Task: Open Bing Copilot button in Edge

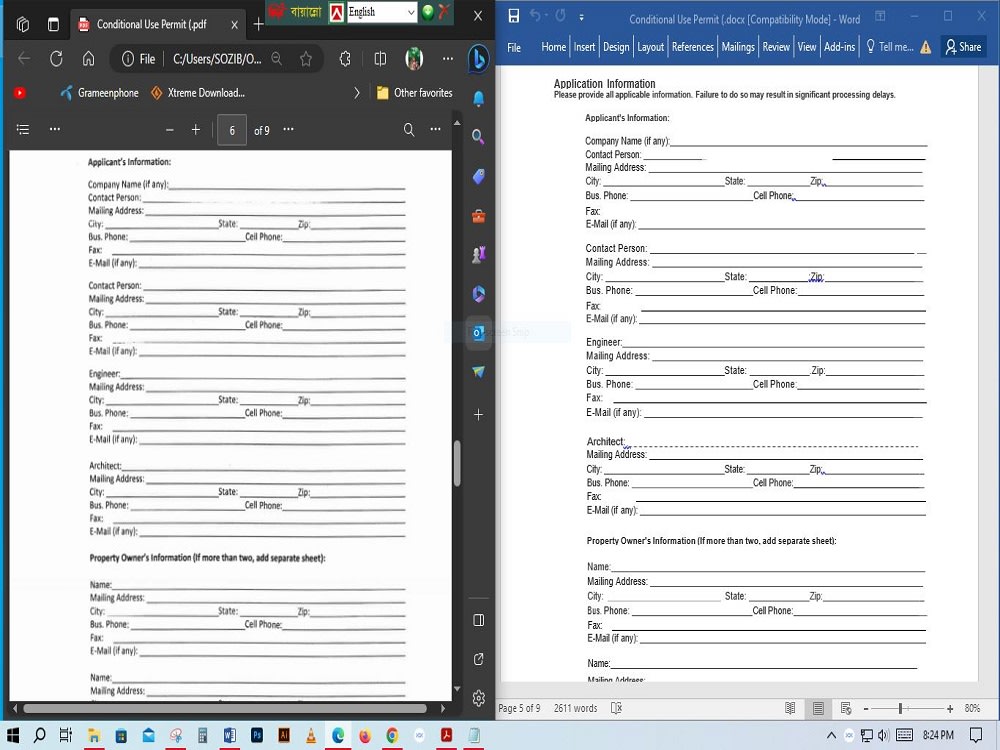Action: click(478, 59)
